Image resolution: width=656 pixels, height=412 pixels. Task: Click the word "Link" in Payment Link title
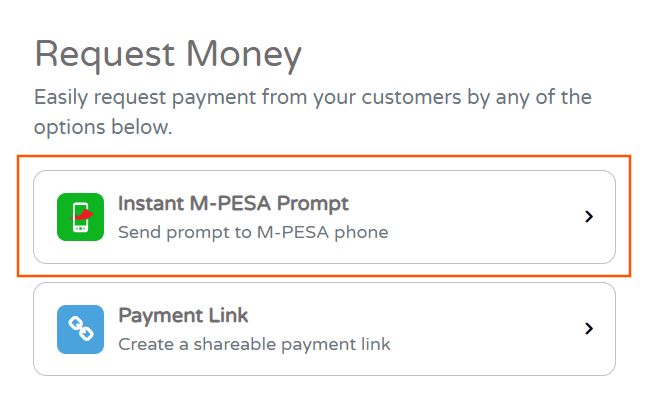point(228,316)
